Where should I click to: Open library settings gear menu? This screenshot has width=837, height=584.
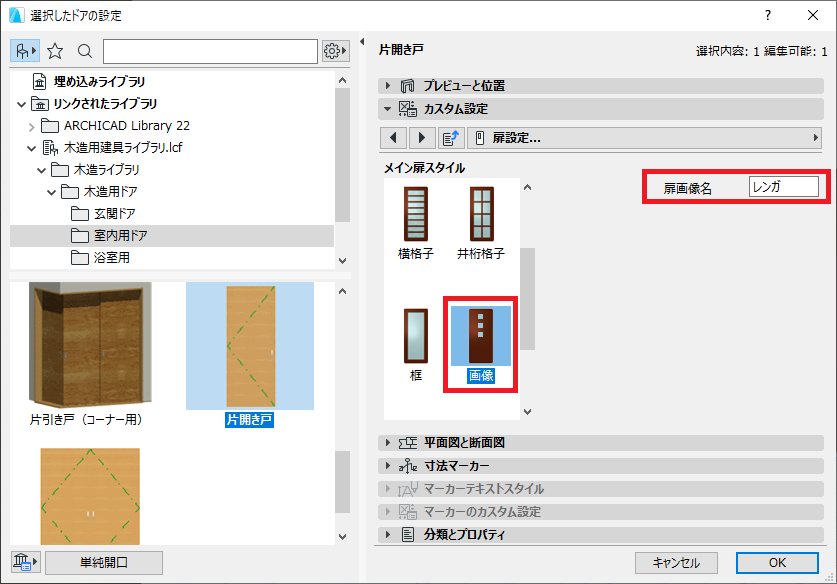point(335,51)
